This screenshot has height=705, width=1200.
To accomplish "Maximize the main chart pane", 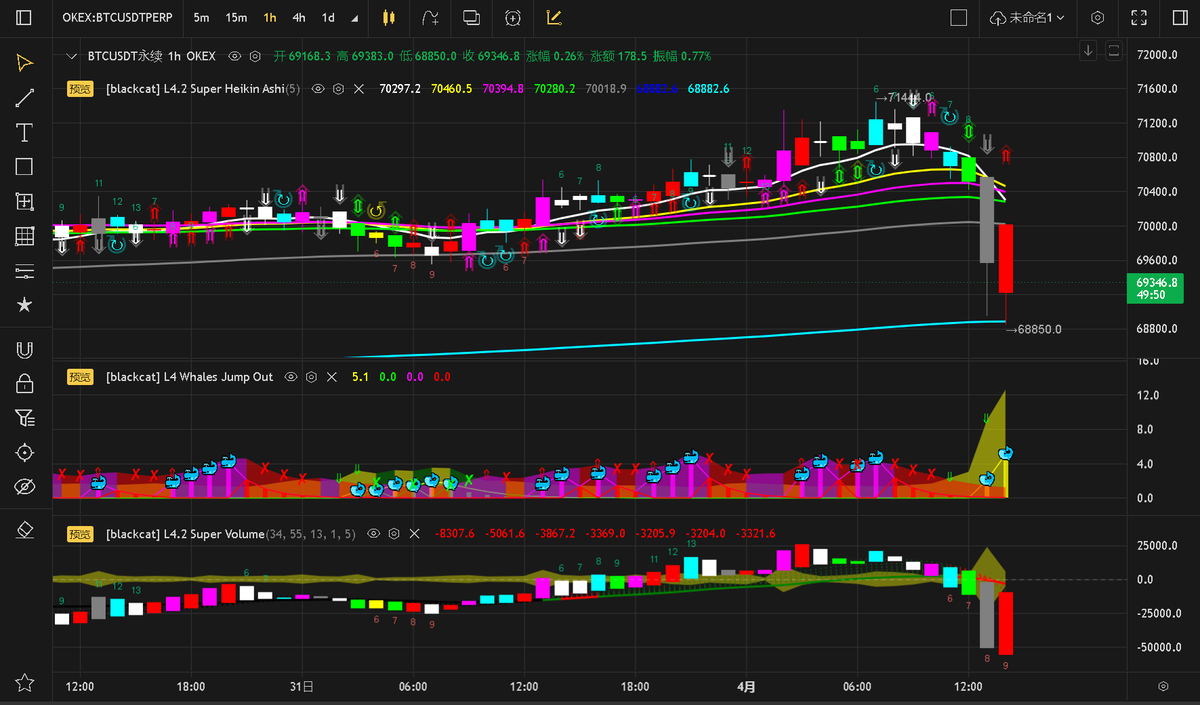I will pos(1114,51).
